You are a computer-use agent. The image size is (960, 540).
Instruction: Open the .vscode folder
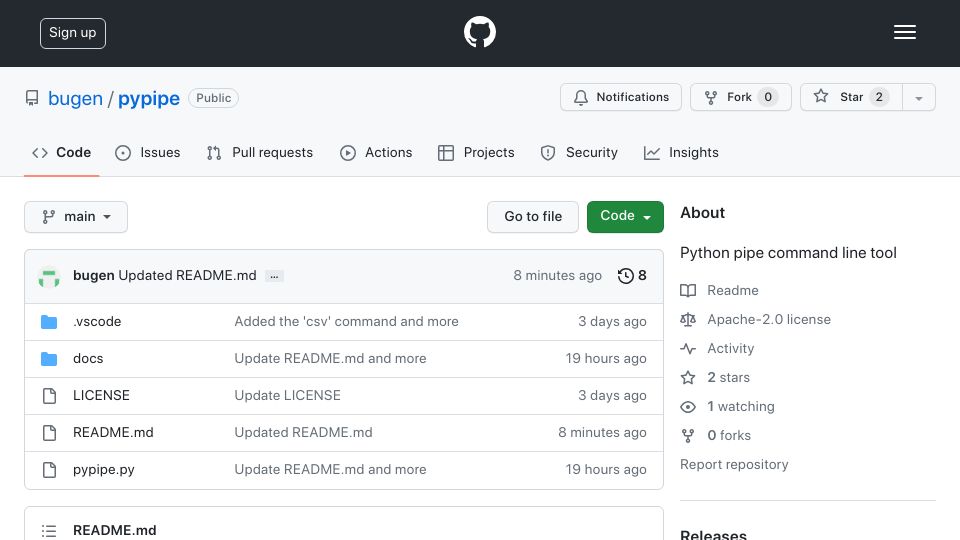(97, 321)
